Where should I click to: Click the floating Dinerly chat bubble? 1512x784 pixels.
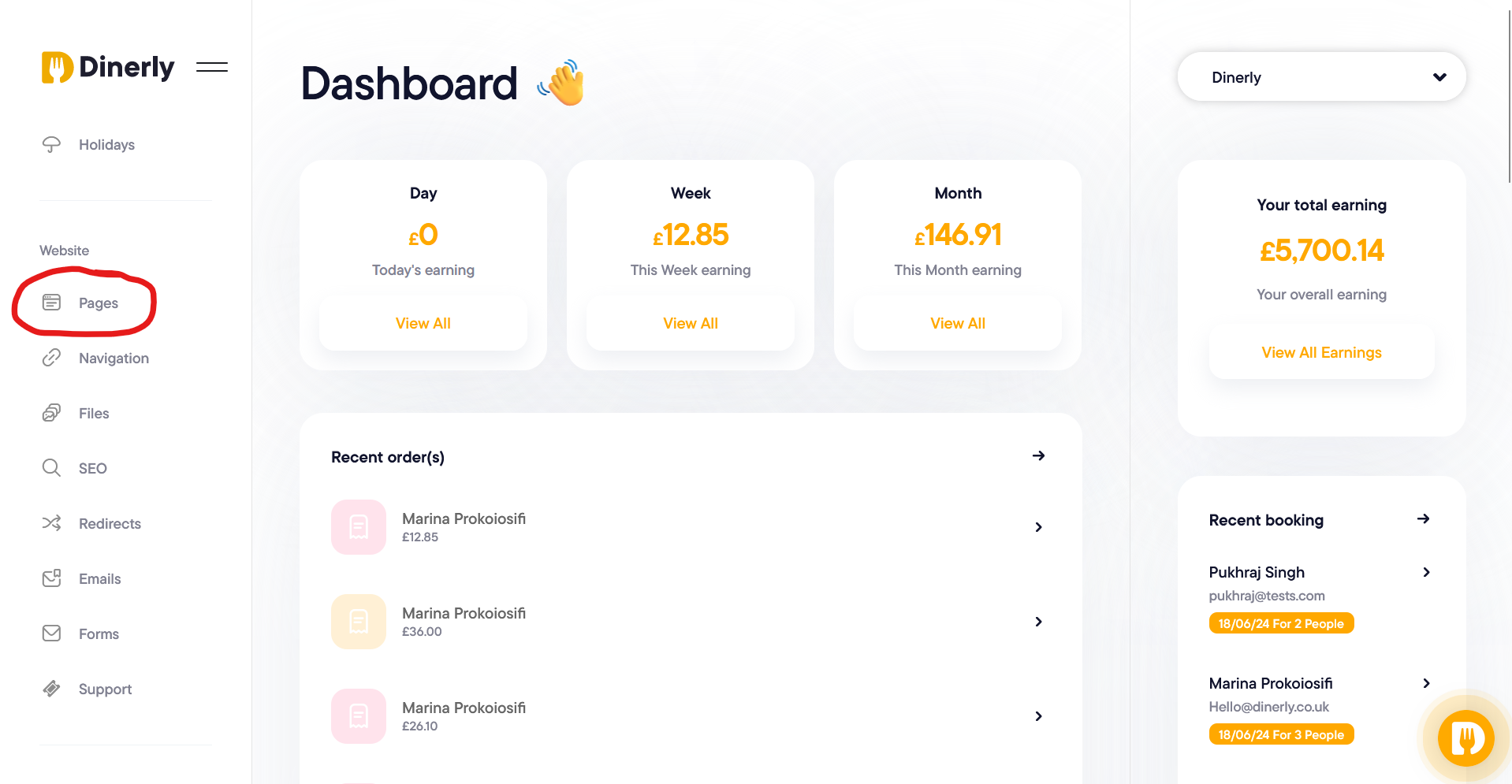(1465, 738)
